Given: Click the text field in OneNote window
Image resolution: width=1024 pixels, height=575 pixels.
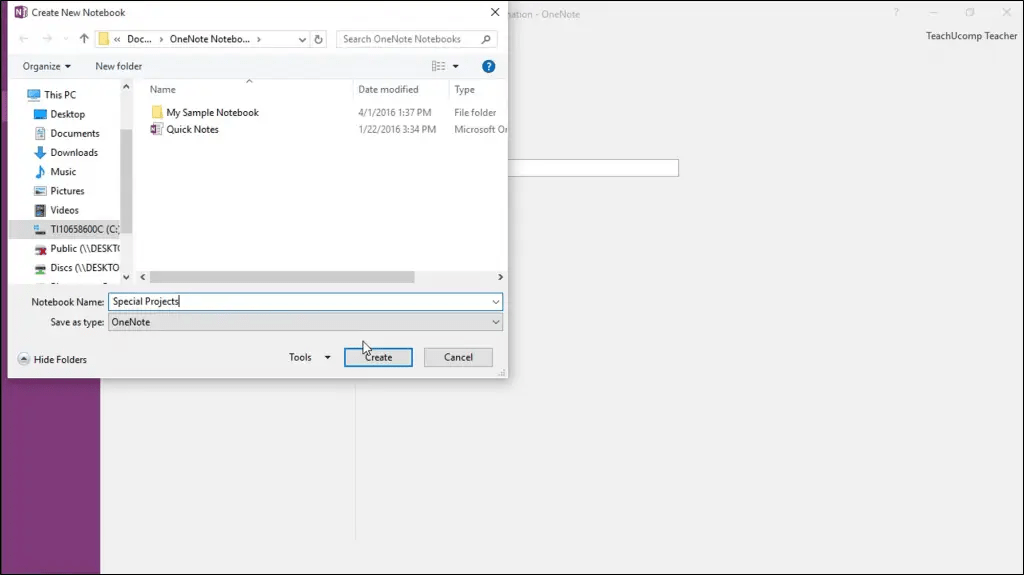Looking at the screenshot, I should (x=593, y=168).
